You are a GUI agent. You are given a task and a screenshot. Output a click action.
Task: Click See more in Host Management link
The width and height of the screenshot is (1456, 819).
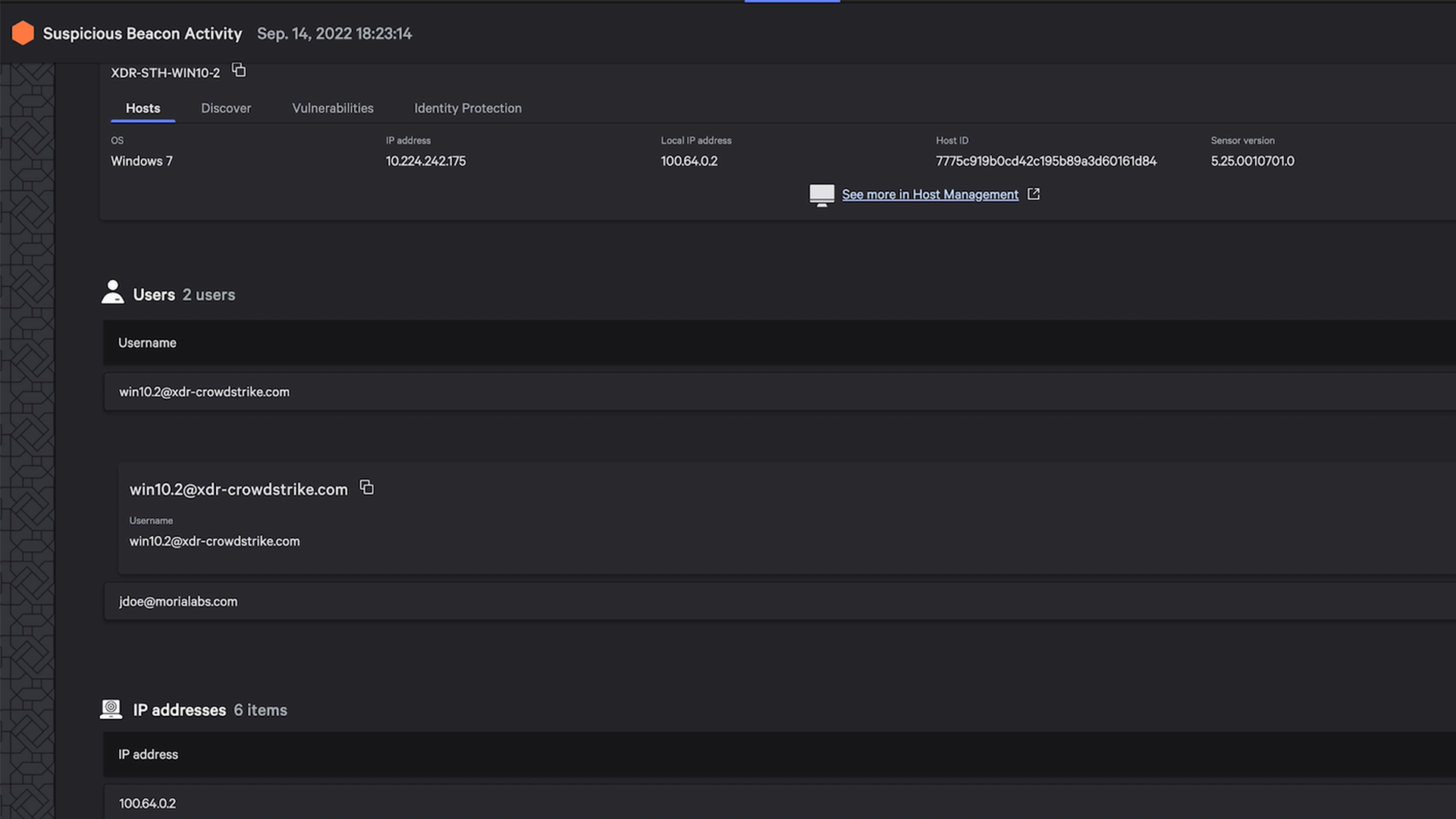click(x=929, y=194)
